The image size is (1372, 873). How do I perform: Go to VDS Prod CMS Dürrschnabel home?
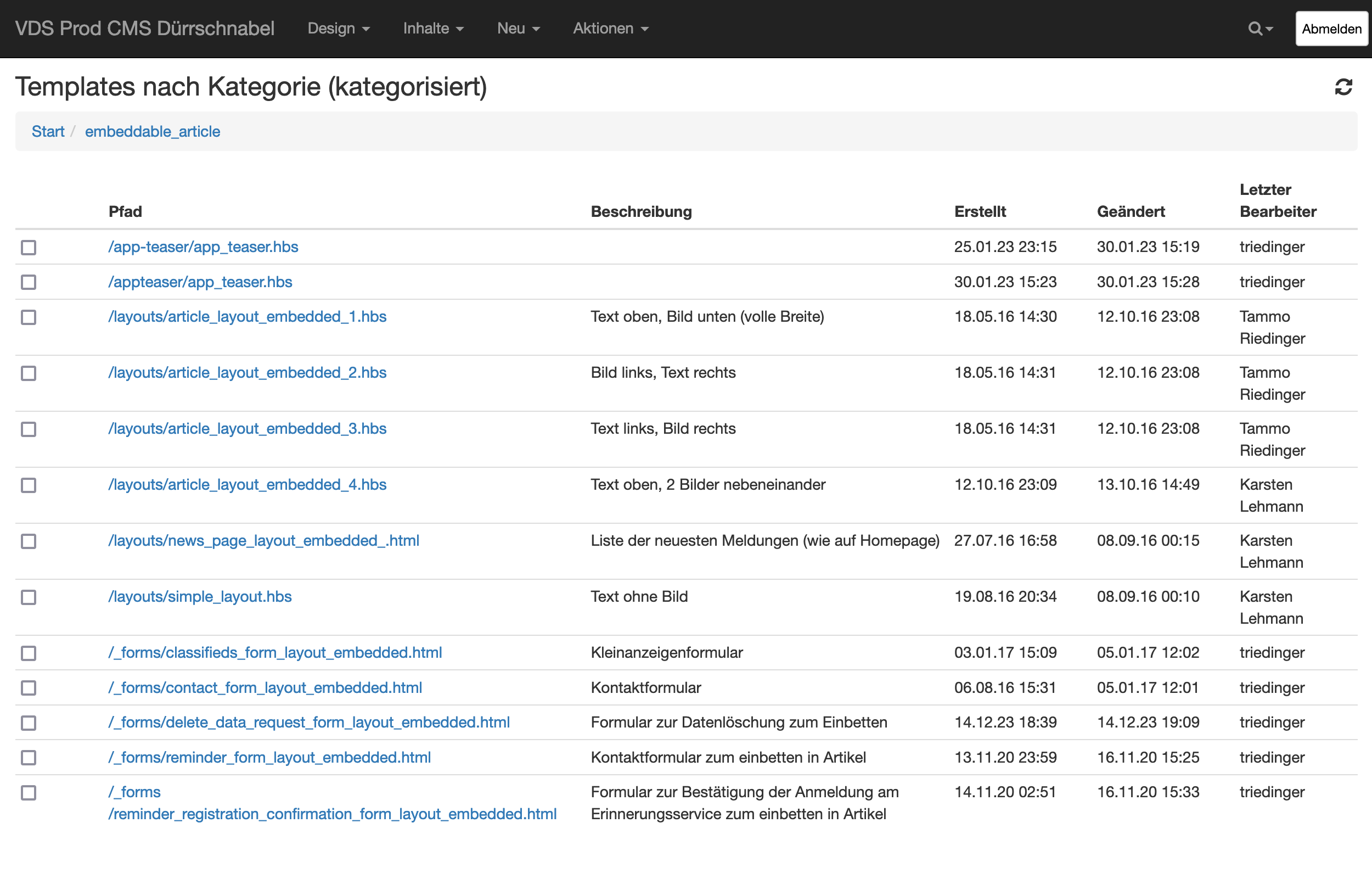(x=145, y=29)
